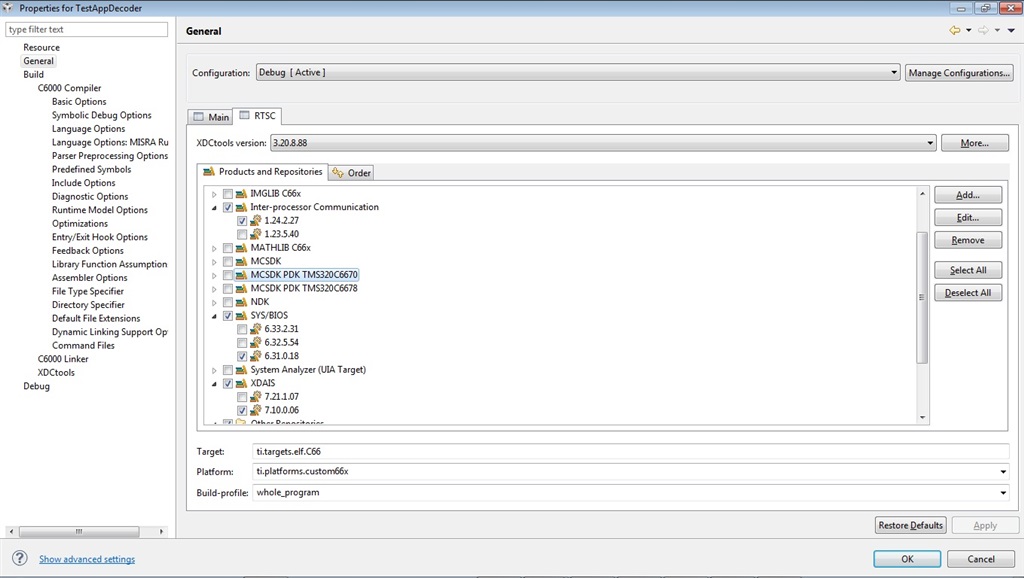The width and height of the screenshot is (1024, 578).
Task: Click the 6.33.2.31 version icon
Action: tap(255, 329)
